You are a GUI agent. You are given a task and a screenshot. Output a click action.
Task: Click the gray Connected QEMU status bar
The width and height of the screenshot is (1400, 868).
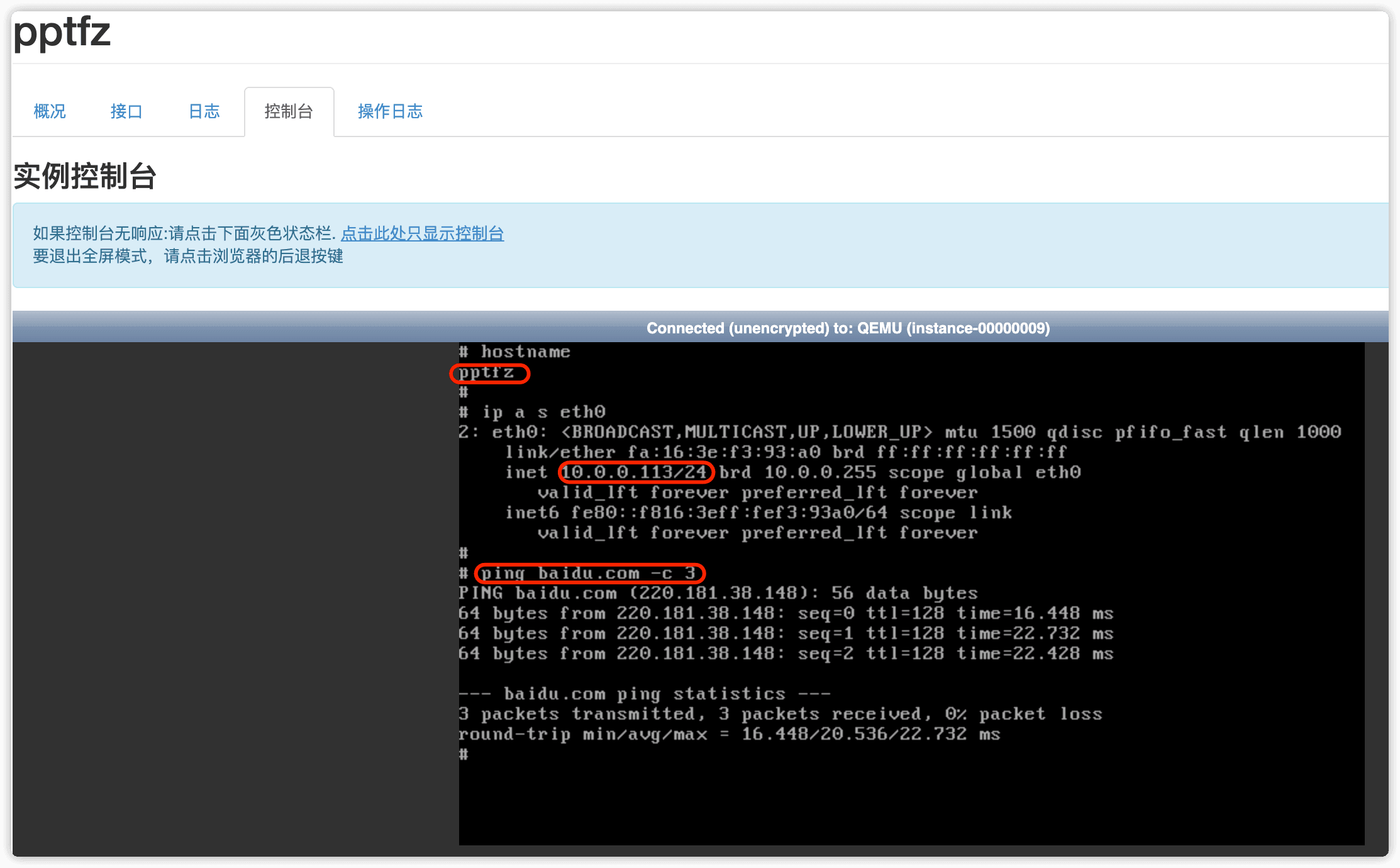pos(700,327)
